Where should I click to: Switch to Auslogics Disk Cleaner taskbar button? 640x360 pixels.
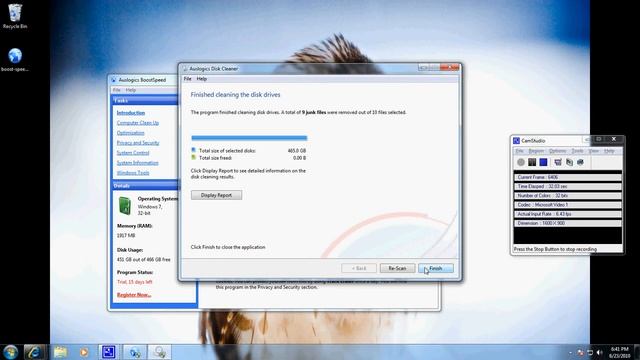coord(160,352)
